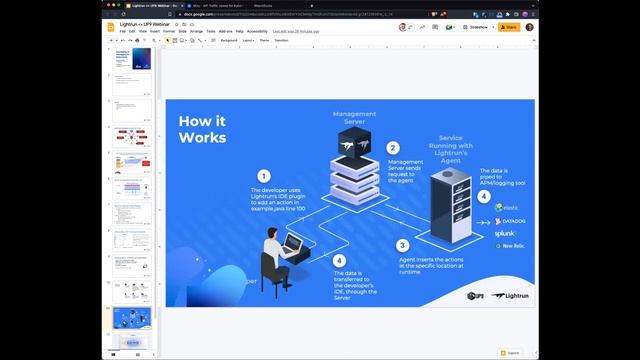Open the Google account avatar
This screenshot has height=360, width=640.
[529, 27]
